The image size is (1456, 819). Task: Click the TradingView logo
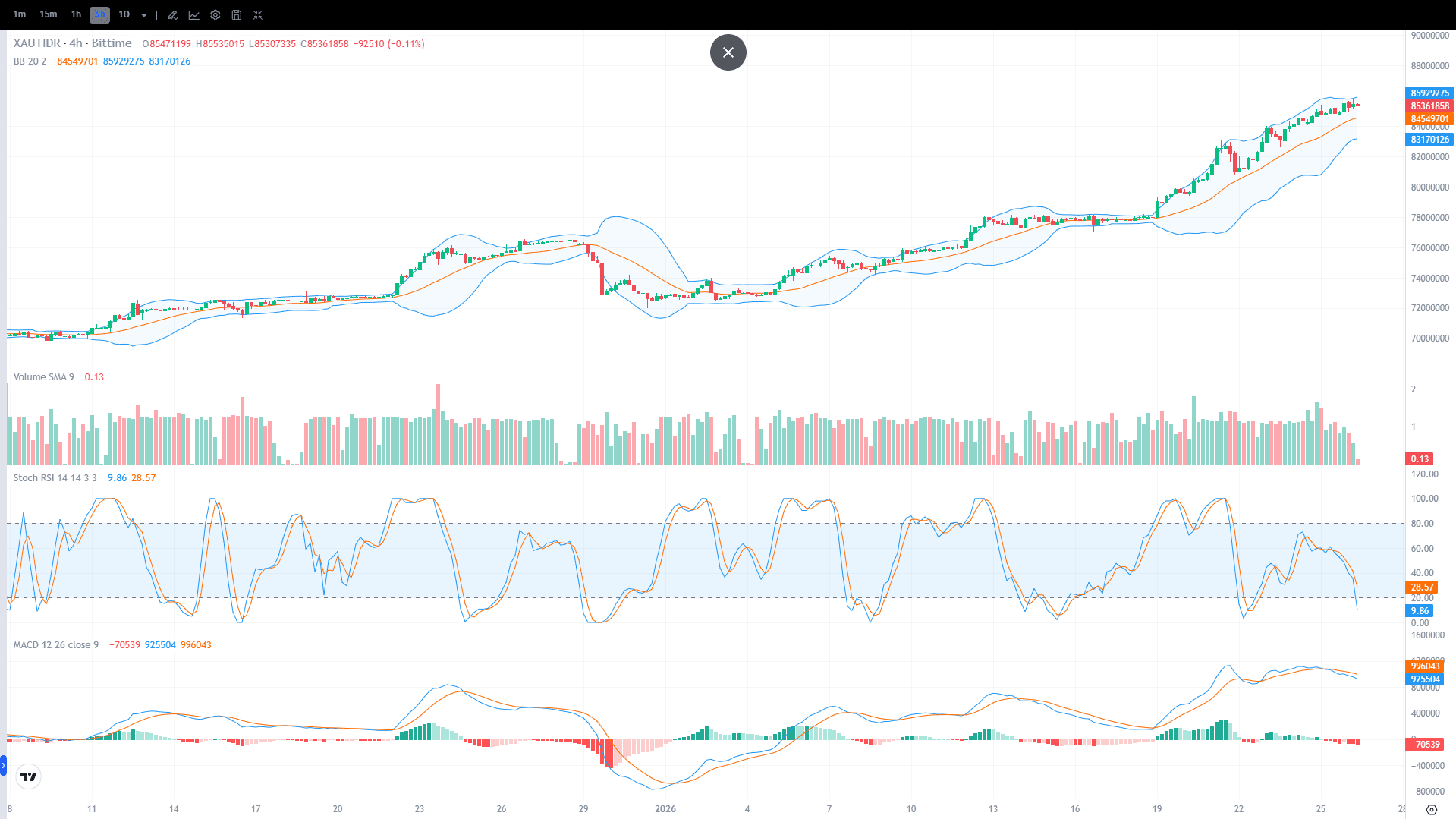[29, 776]
